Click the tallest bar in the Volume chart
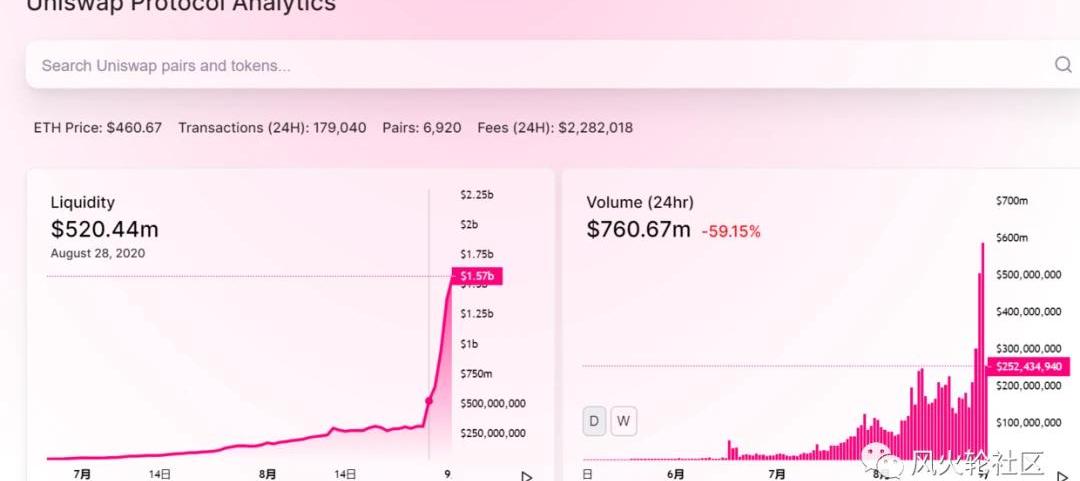1080x481 pixels. [983, 350]
